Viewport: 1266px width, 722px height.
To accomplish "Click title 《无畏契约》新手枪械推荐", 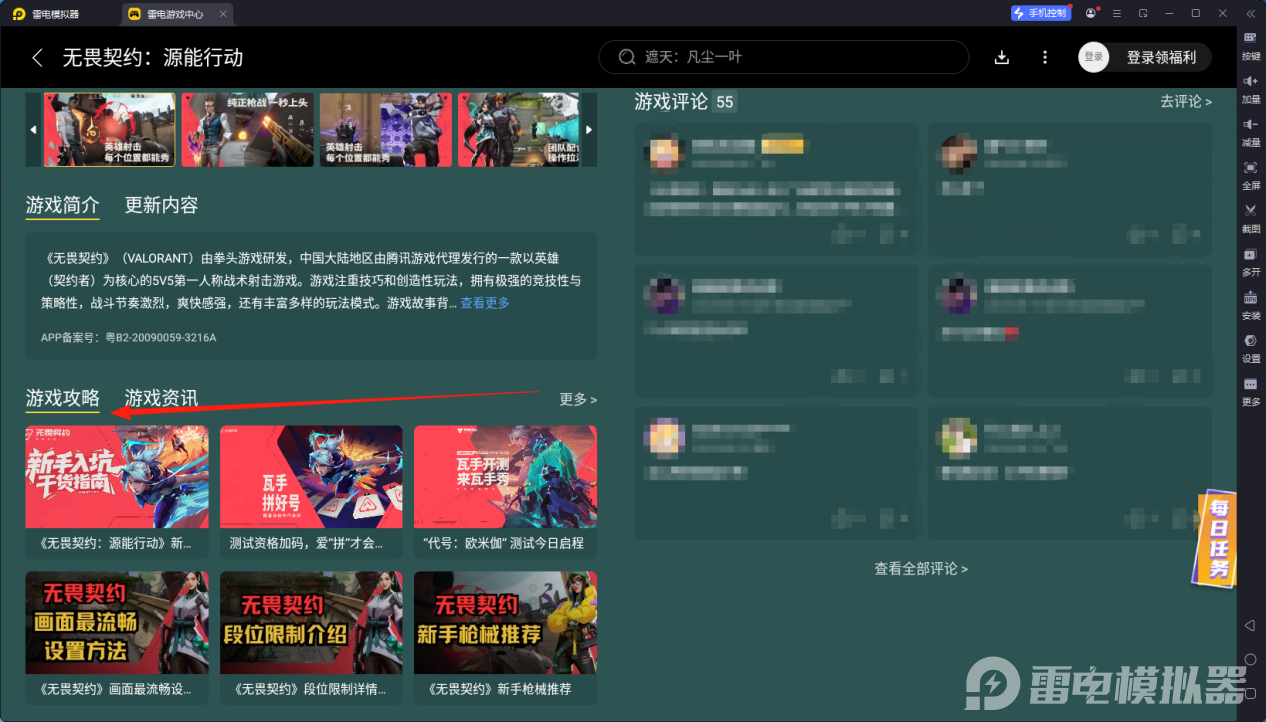I will coord(498,689).
